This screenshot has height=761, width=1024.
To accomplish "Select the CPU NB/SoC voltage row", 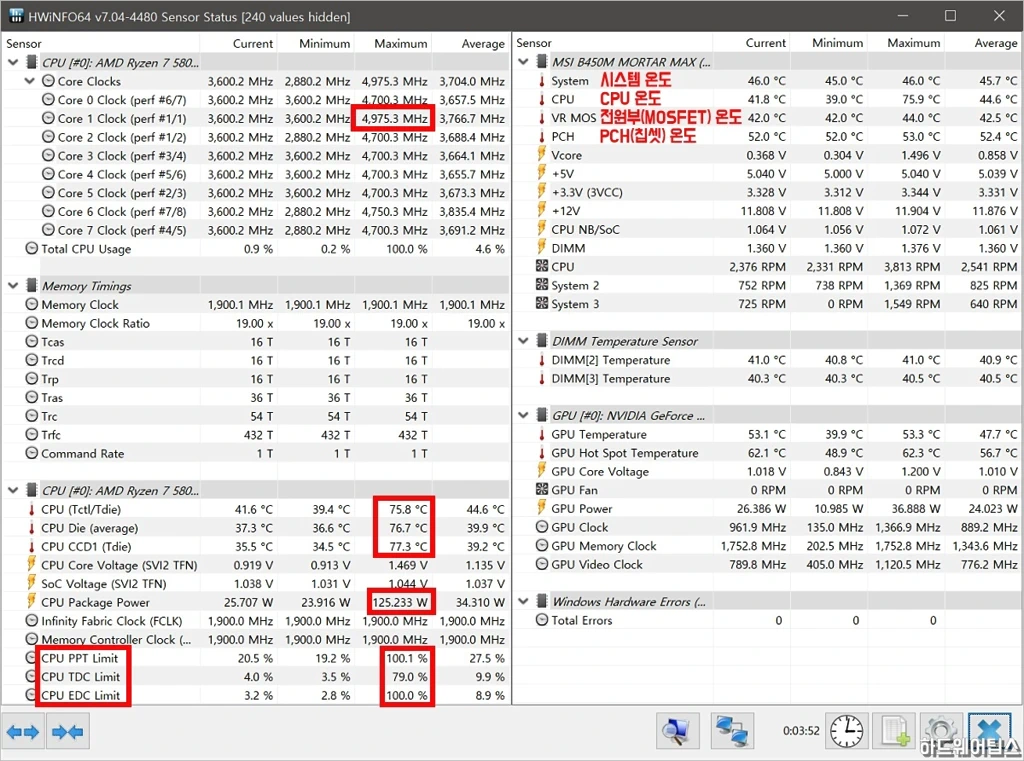I will [767, 229].
